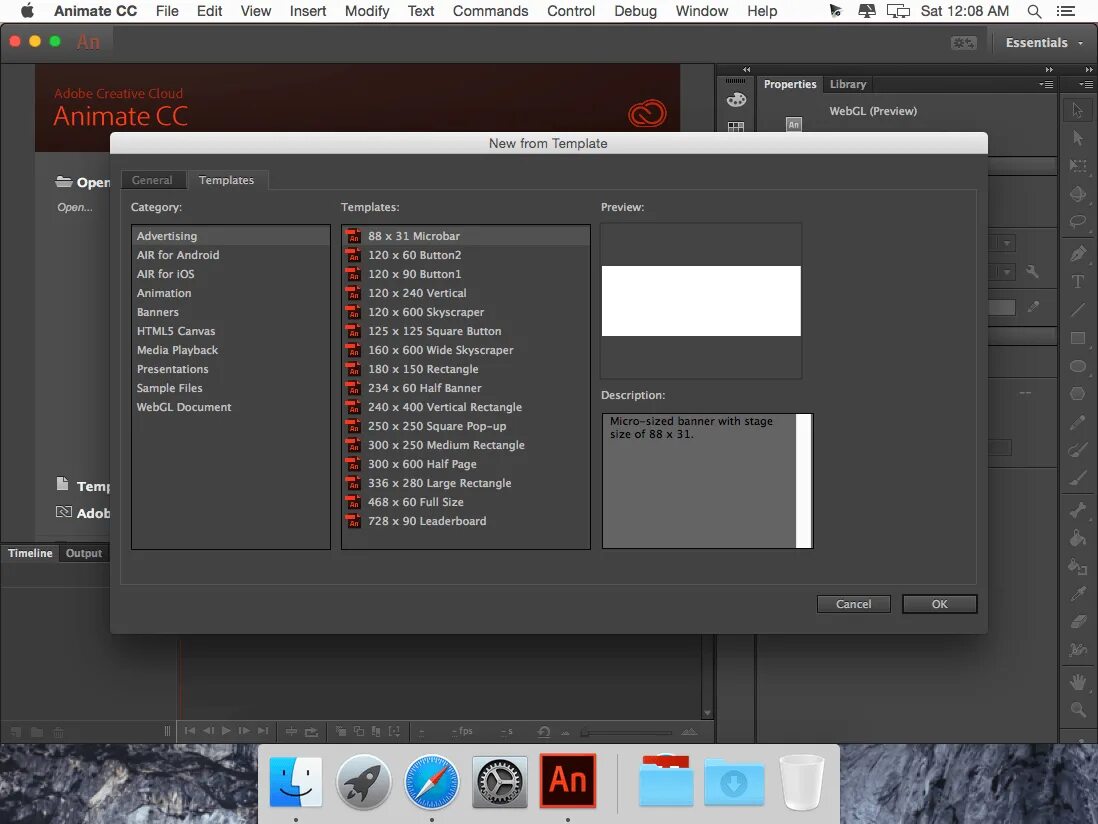
Task: Select the Banners category
Action: 230,312
